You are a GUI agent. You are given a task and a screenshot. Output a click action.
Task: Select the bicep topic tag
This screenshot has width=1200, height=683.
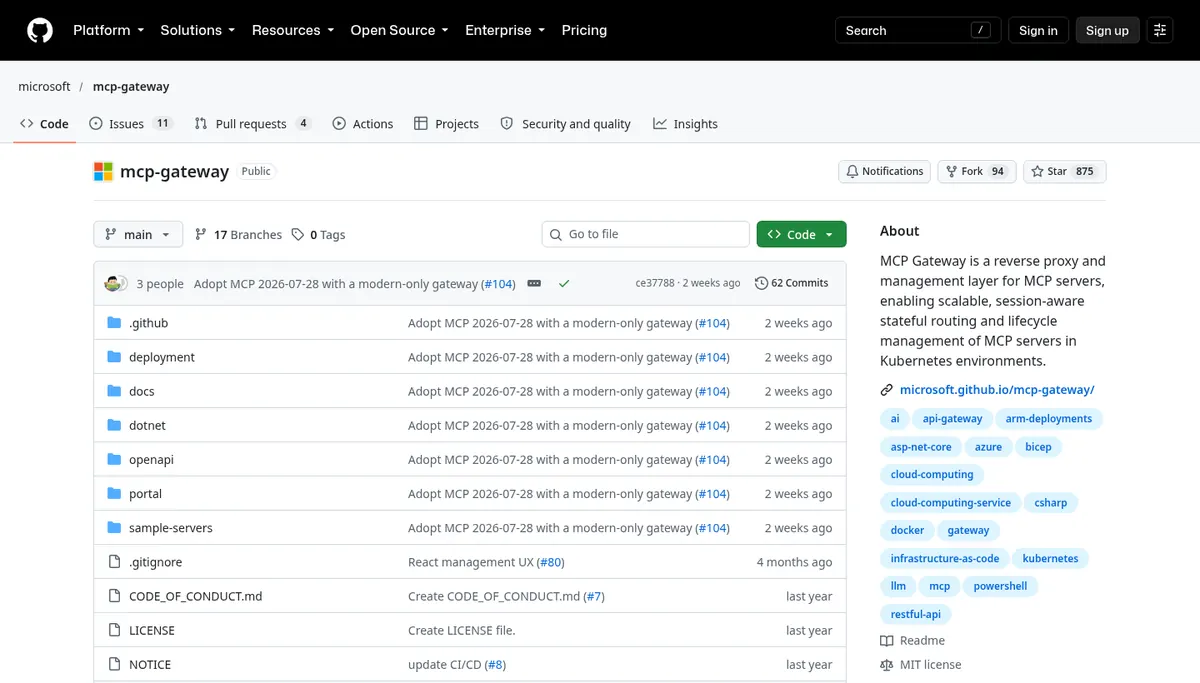pos(1038,447)
